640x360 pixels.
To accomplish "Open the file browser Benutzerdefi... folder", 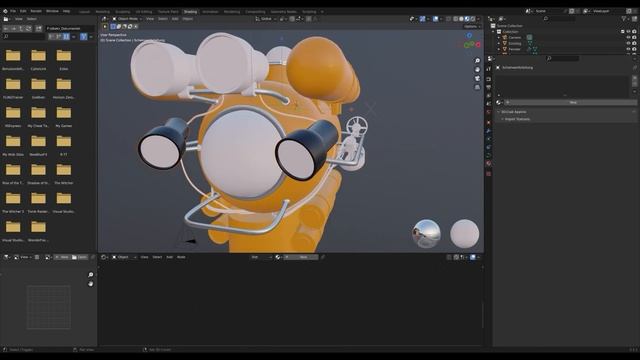I will (x=13, y=58).
